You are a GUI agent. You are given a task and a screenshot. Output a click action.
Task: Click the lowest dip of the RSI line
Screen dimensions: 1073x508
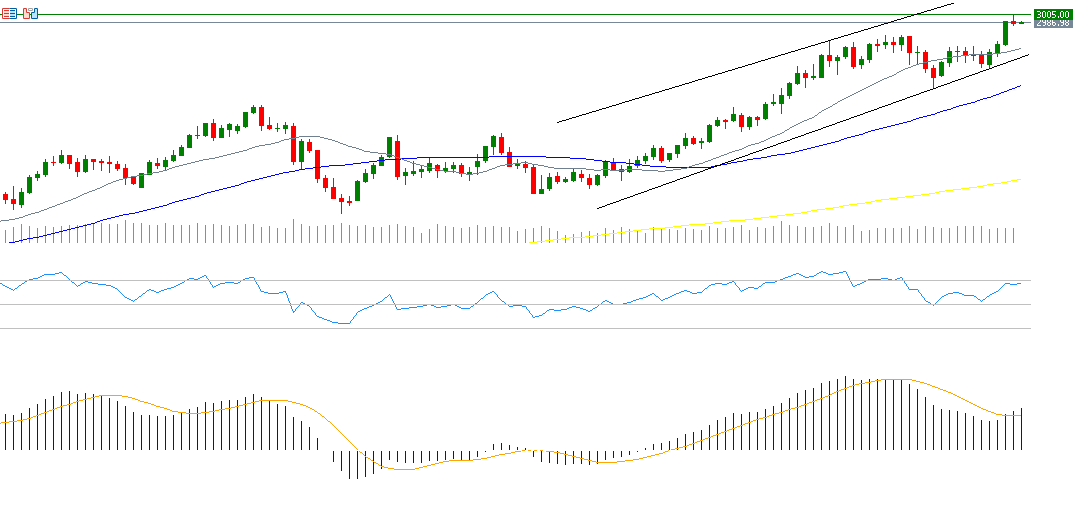(343, 324)
